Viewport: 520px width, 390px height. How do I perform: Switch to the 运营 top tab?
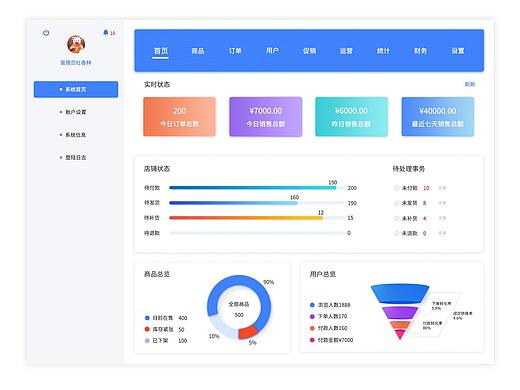click(346, 51)
